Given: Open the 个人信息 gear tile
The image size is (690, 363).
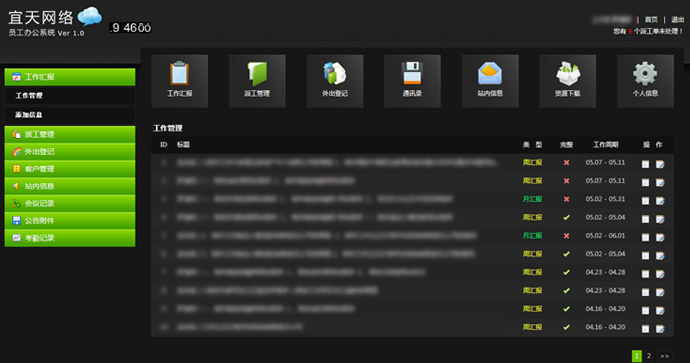Looking at the screenshot, I should [645, 81].
